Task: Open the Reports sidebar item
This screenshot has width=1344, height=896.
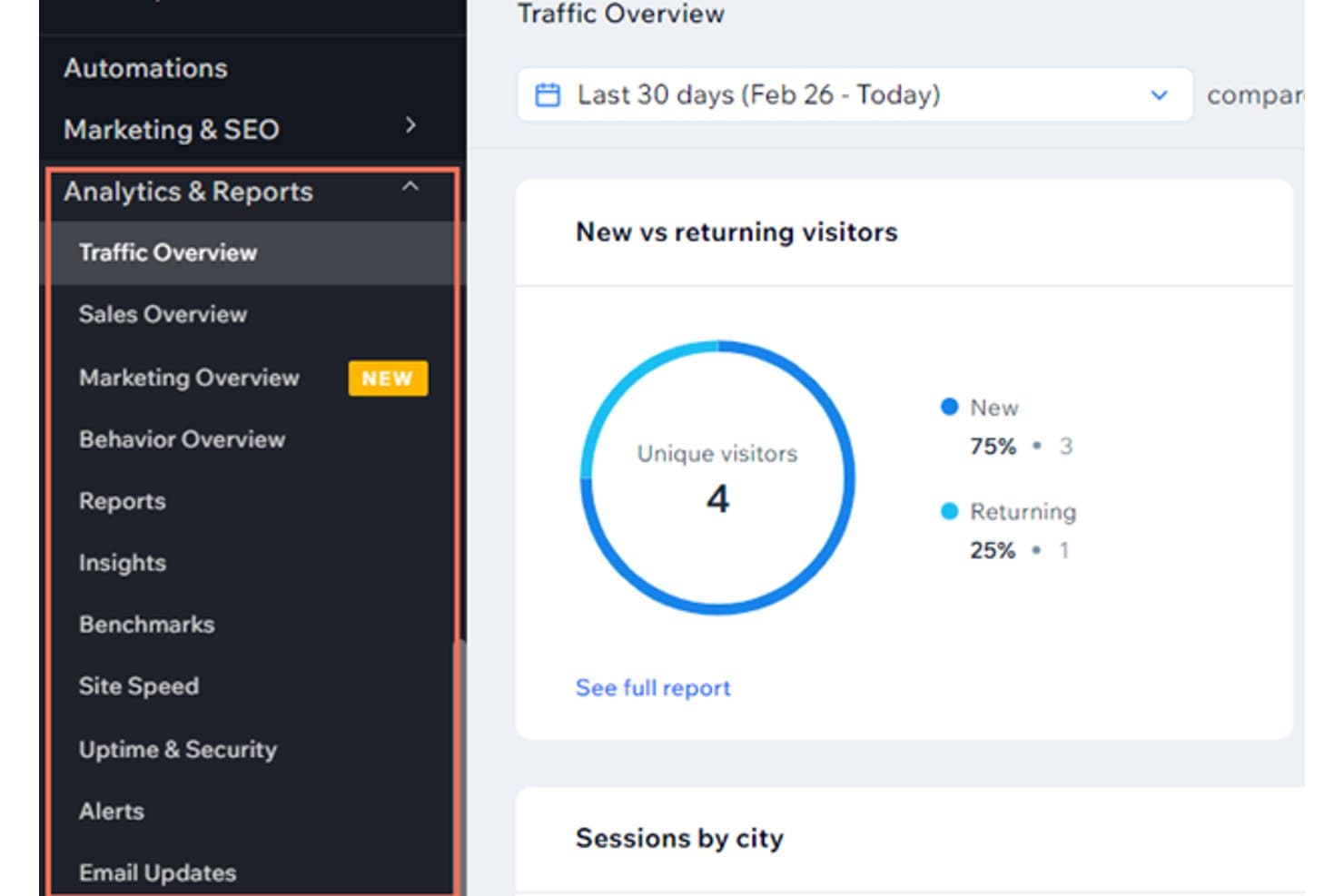Action: 122,501
